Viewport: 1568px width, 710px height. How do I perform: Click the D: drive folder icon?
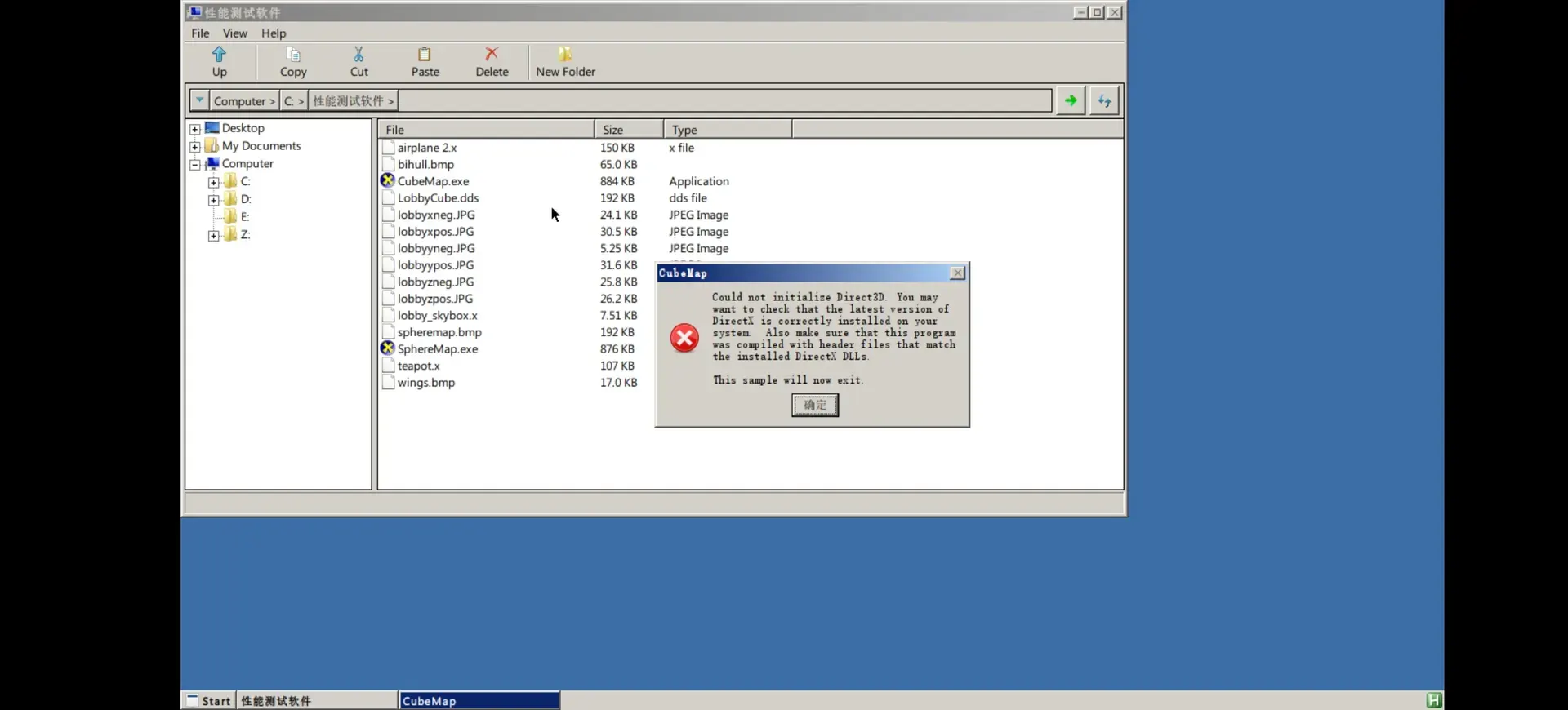231,198
